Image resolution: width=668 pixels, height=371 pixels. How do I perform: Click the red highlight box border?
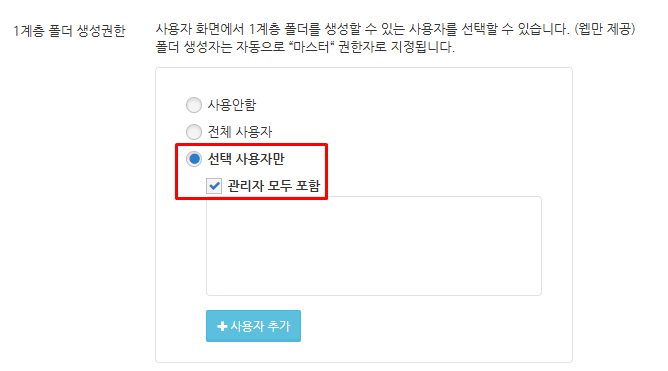(x=251, y=145)
